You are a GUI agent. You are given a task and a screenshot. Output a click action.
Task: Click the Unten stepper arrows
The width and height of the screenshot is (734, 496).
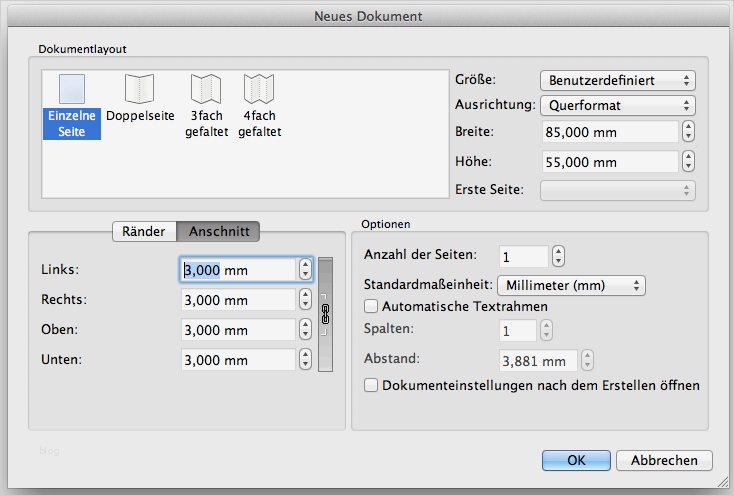[305, 360]
